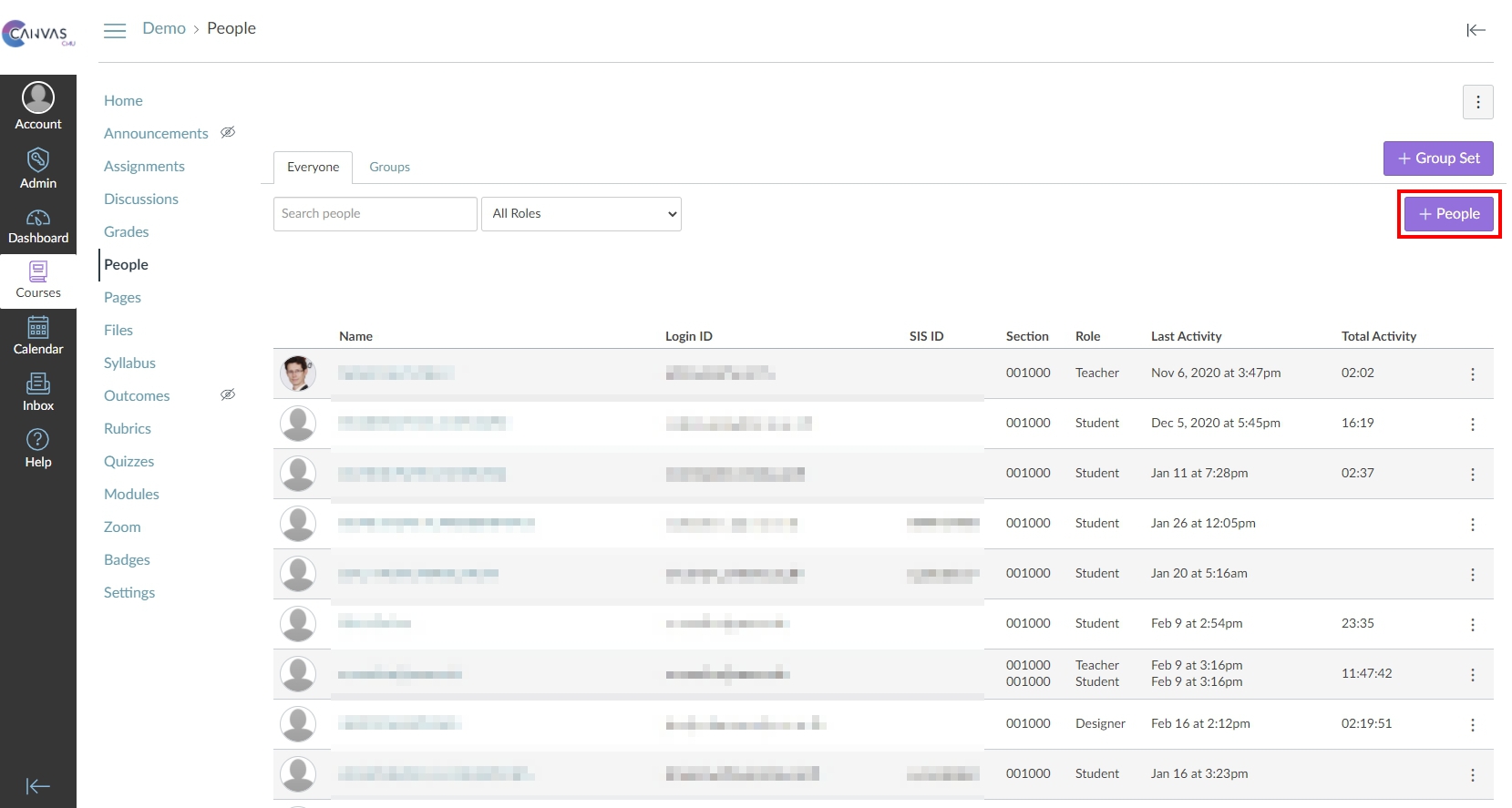Image resolution: width=1512 pixels, height=808 pixels.
Task: Click the Canvas logo
Action: (x=37, y=35)
